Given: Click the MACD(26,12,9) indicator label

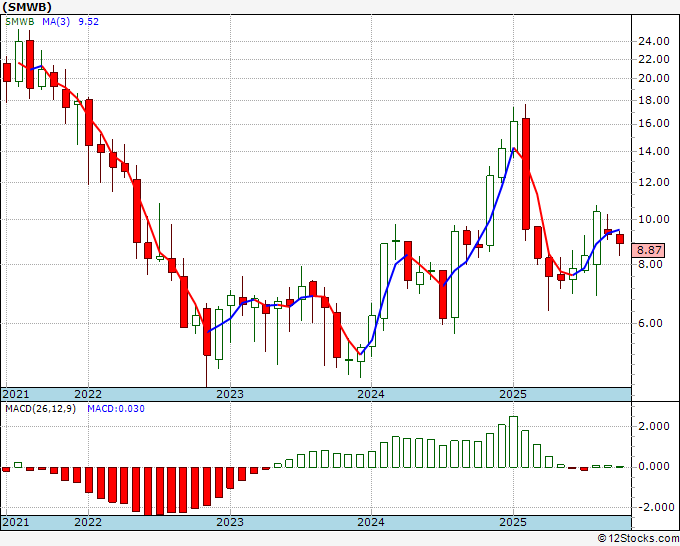Looking at the screenshot, I should [x=40, y=409].
